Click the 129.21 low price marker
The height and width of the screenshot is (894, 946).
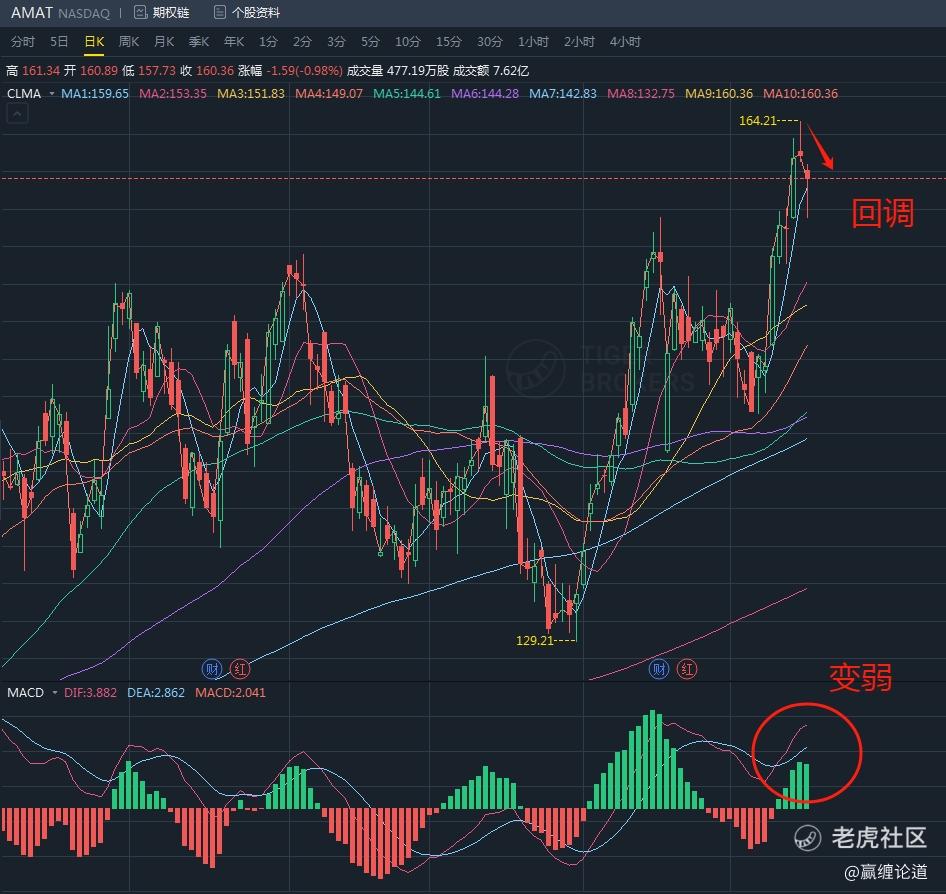pos(535,640)
